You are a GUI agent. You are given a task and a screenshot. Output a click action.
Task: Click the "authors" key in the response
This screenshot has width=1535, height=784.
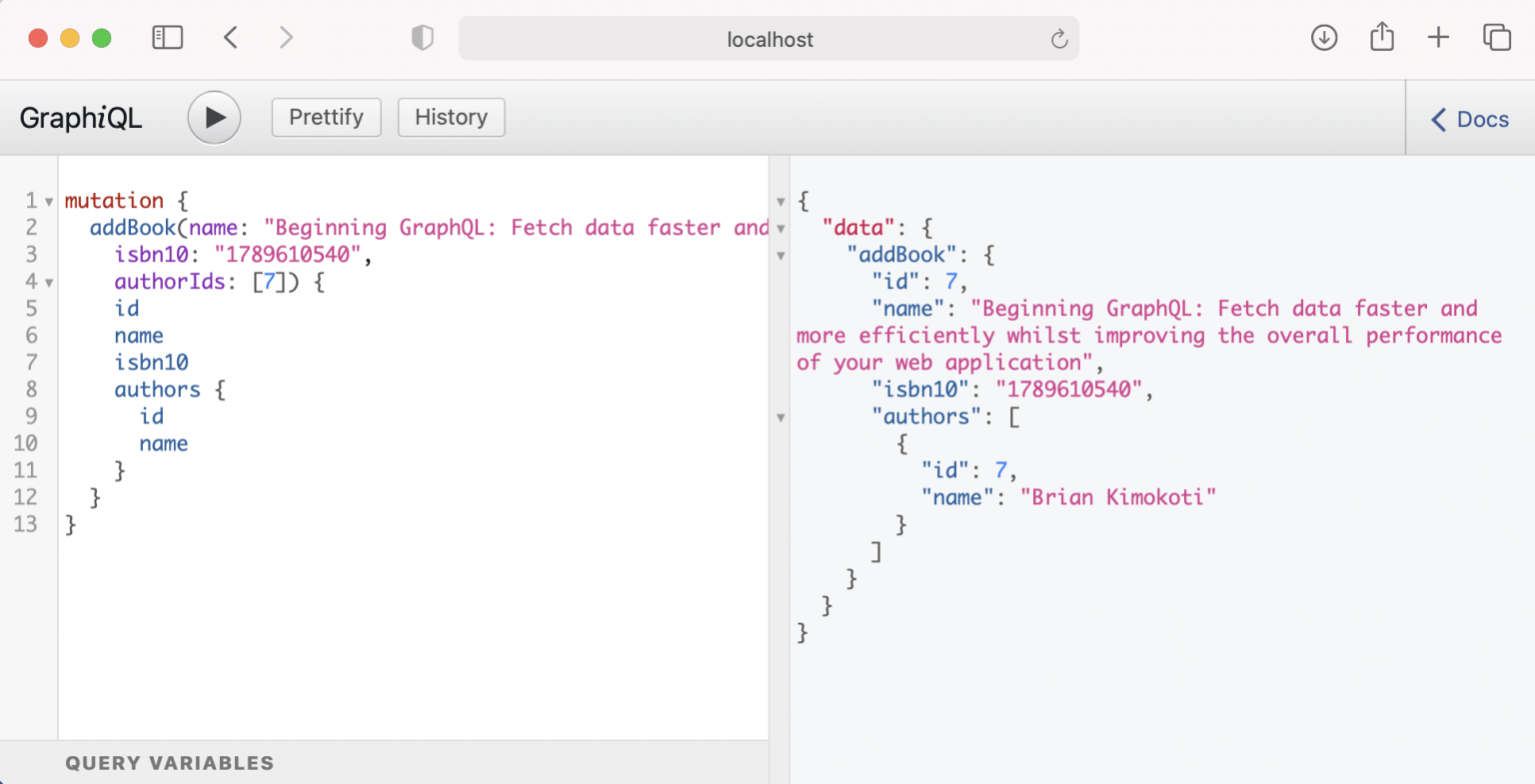926,416
